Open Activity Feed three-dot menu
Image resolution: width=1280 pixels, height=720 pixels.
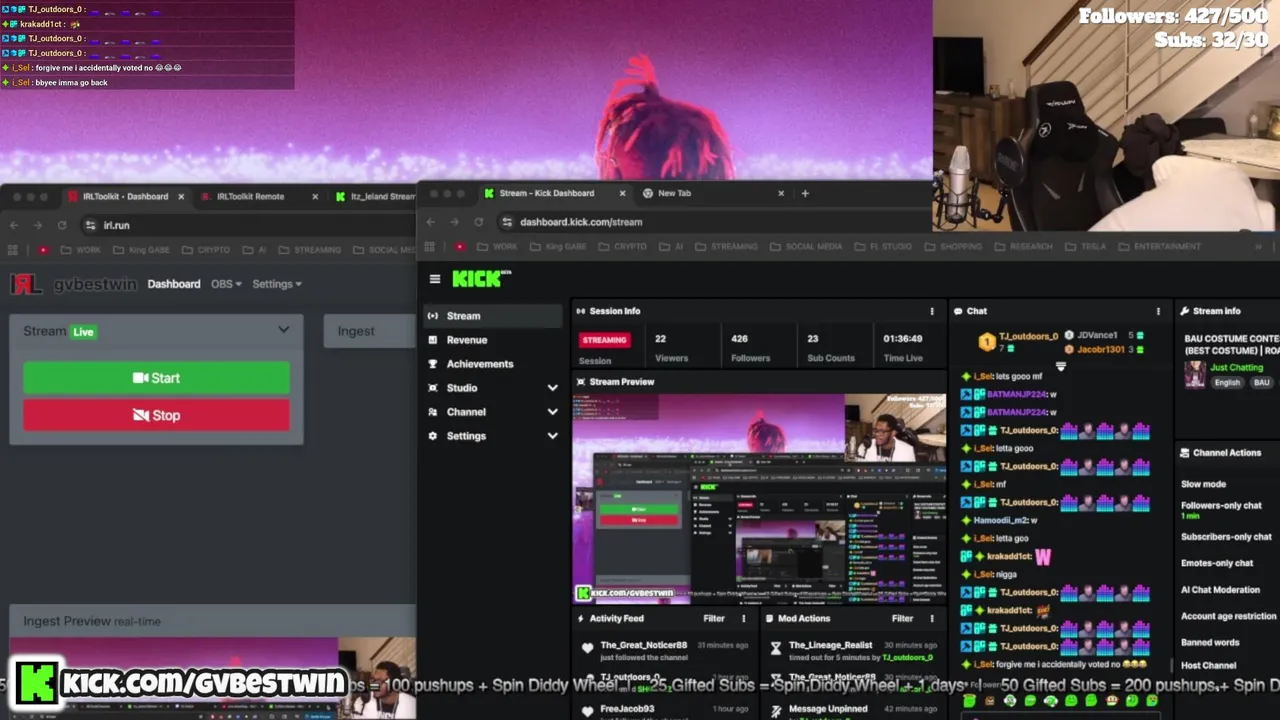pos(743,619)
